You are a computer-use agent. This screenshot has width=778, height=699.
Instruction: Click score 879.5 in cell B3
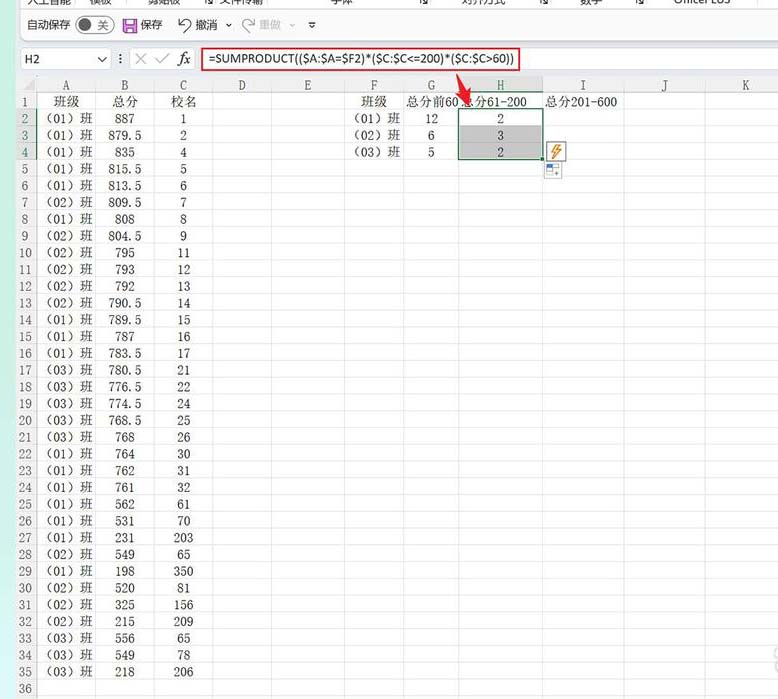click(125, 135)
